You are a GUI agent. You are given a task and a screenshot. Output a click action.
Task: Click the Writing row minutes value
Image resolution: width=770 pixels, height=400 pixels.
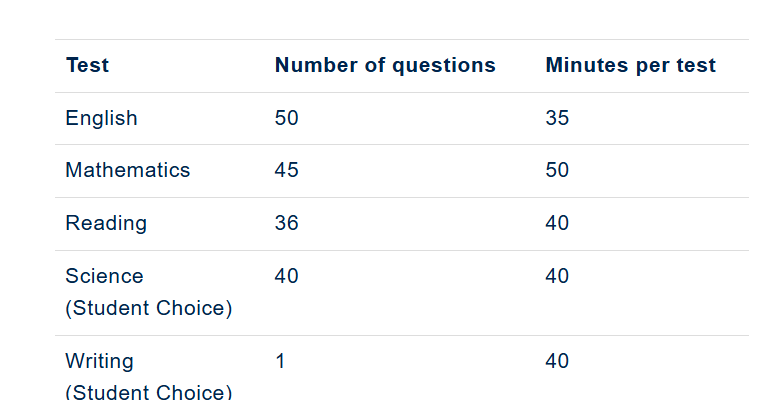point(557,361)
